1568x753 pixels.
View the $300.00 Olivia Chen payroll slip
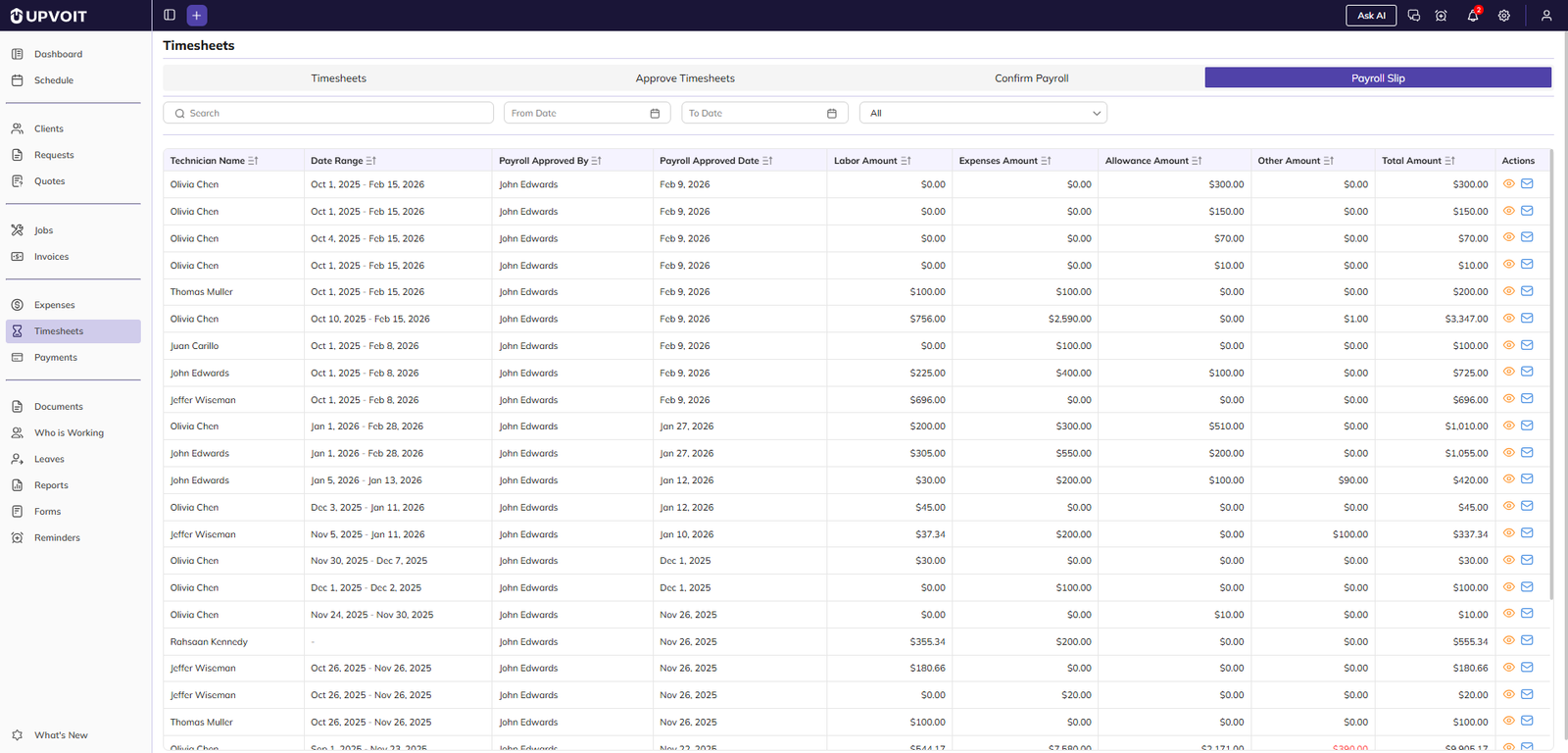(x=1509, y=183)
